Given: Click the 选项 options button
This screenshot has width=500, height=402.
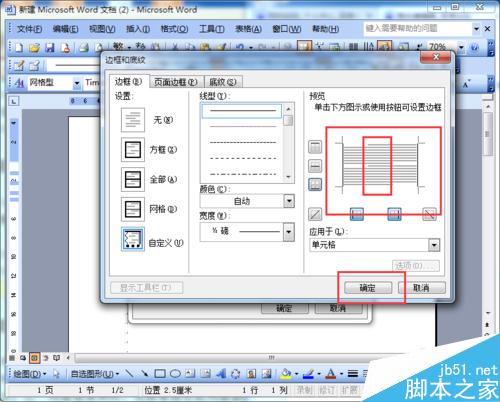Looking at the screenshot, I should [x=416, y=266].
